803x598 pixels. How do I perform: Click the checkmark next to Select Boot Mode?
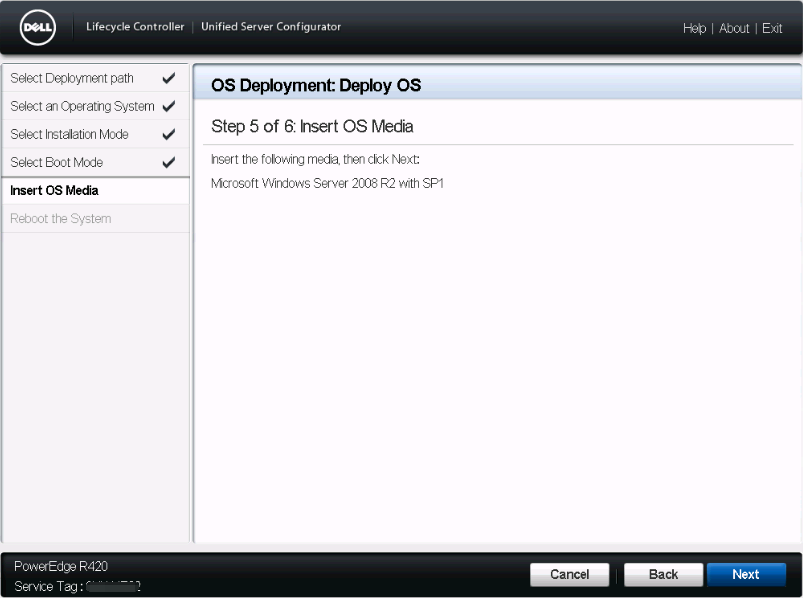[x=168, y=162]
